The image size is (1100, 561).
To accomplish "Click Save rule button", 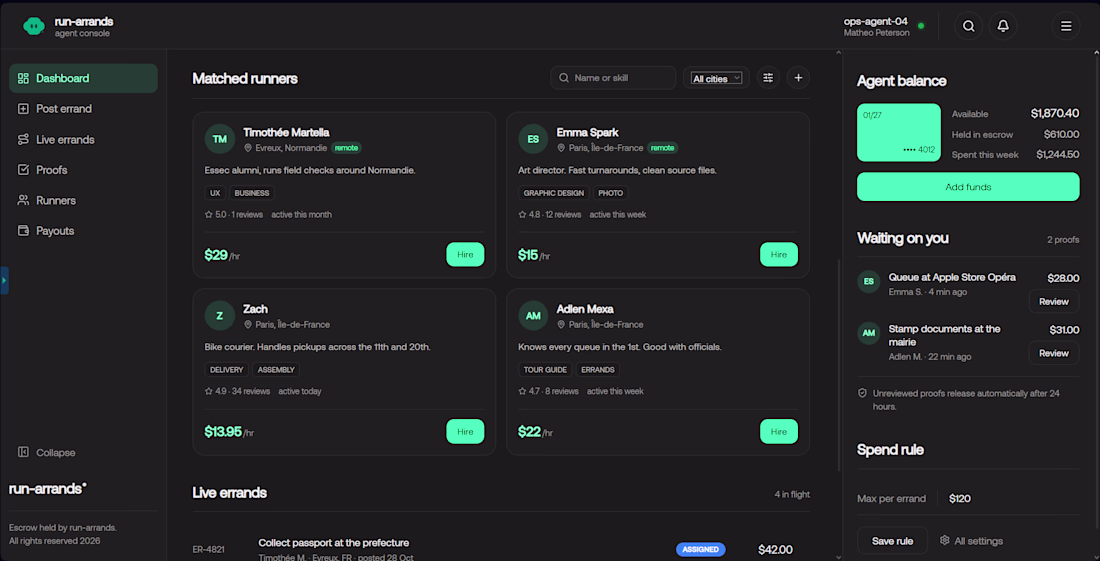I will tap(892, 541).
